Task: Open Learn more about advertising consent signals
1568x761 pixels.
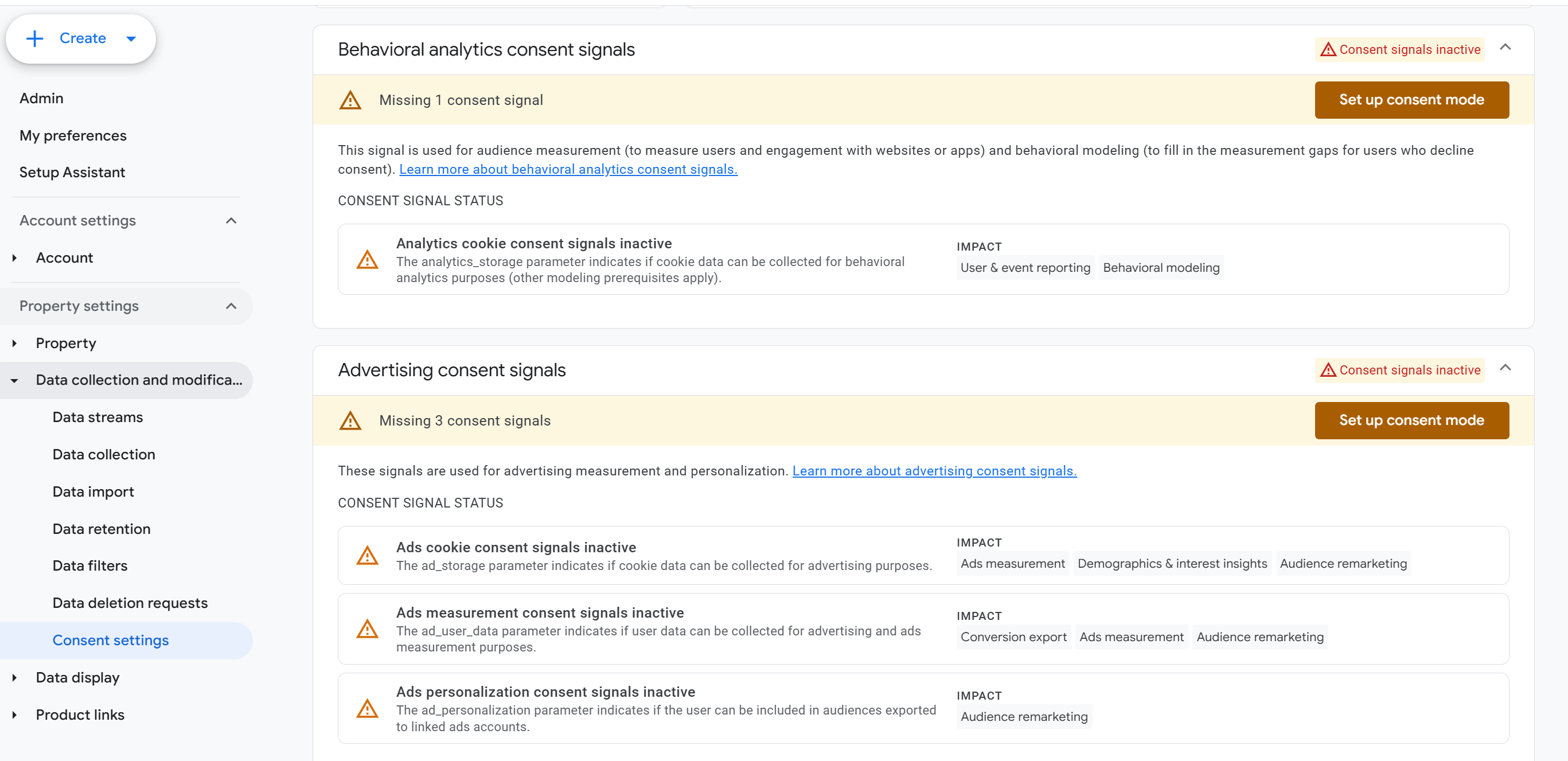Action: click(934, 471)
